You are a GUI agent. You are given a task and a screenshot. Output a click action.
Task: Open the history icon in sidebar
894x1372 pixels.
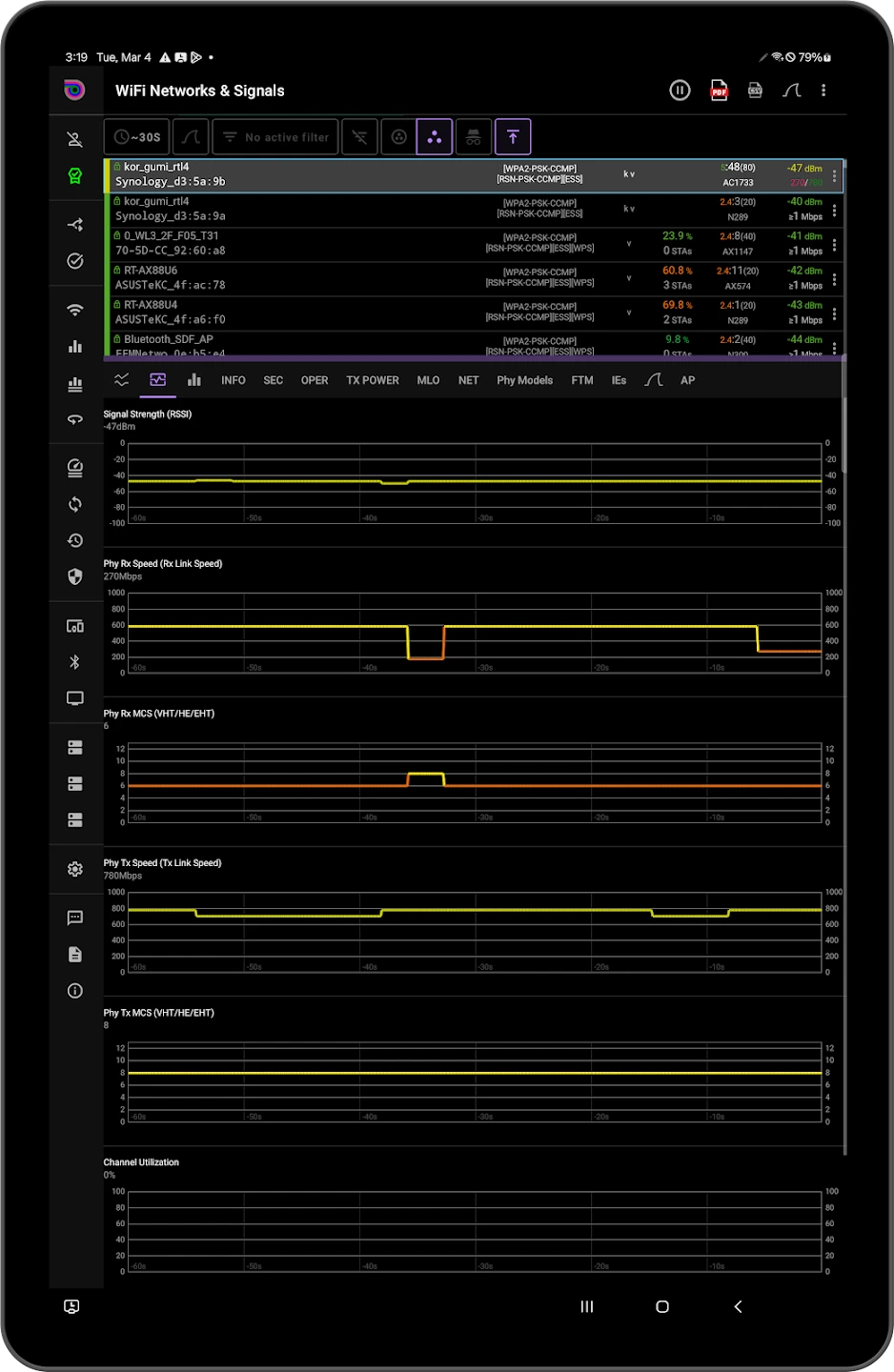[75, 540]
